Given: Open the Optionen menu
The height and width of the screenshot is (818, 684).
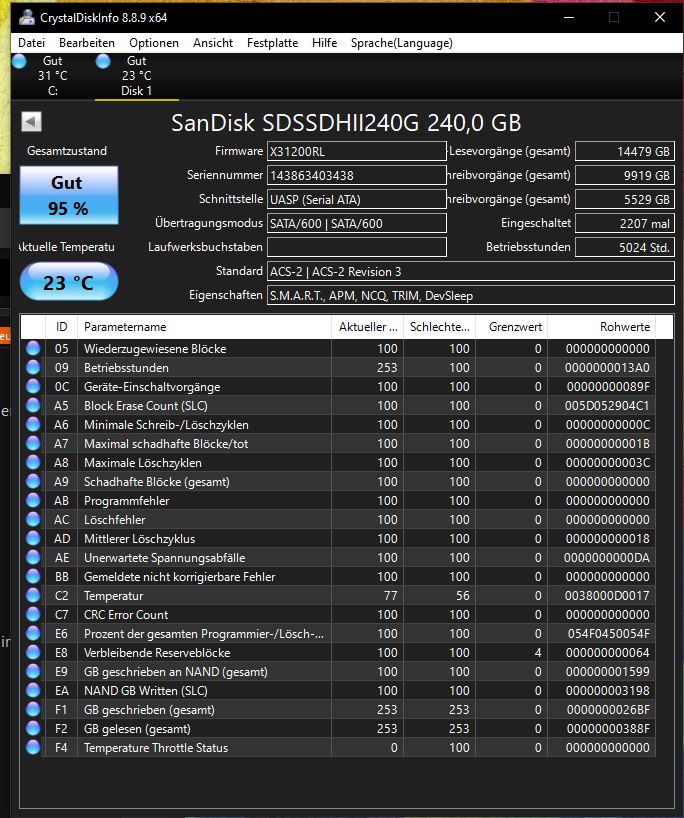Looking at the screenshot, I should pos(154,43).
